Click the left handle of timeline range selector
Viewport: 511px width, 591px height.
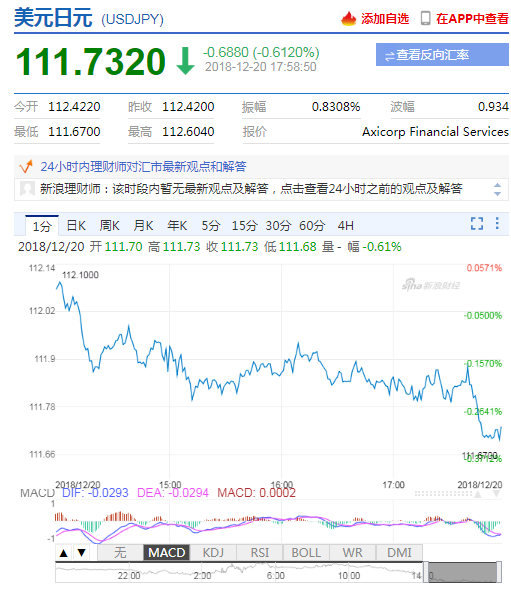(x=426, y=572)
